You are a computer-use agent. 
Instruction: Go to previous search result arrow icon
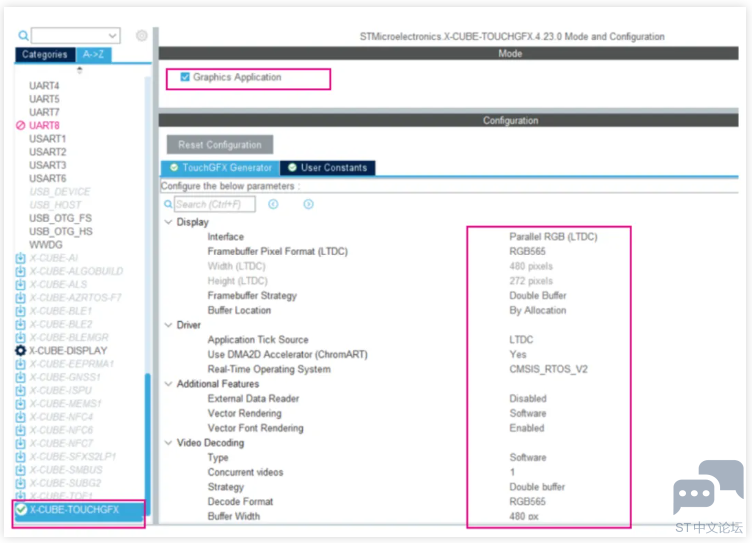(273, 204)
